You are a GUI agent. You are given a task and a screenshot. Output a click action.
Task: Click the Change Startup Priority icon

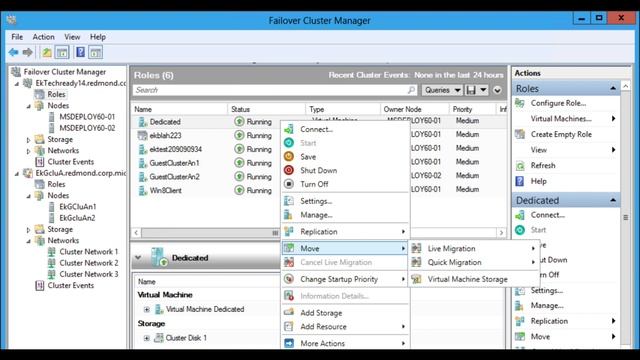coord(289,279)
